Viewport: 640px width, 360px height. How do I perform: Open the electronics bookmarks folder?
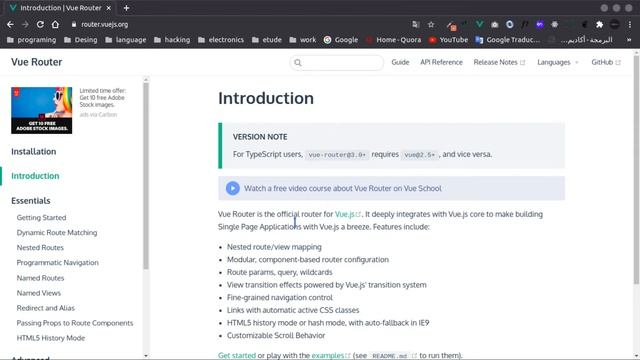[221, 40]
